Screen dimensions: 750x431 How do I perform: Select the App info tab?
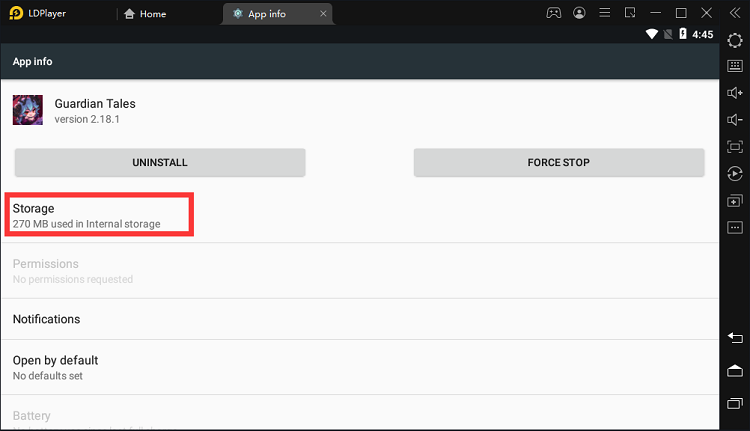(x=278, y=14)
